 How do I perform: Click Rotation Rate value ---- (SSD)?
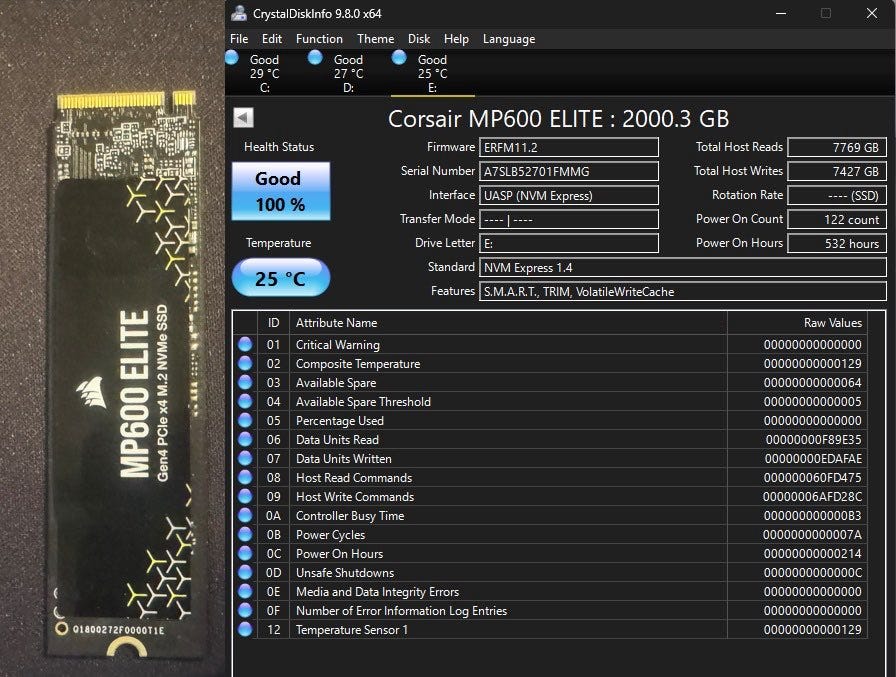tap(837, 195)
